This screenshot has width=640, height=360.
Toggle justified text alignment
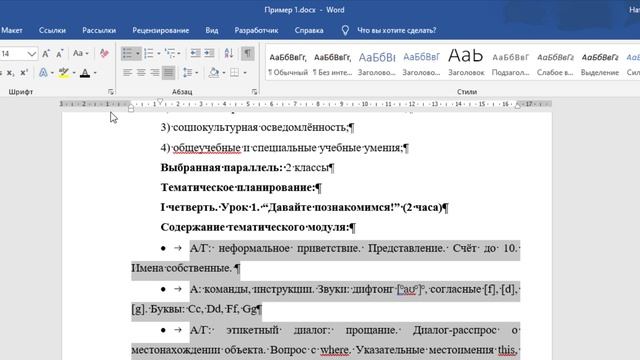(168, 73)
